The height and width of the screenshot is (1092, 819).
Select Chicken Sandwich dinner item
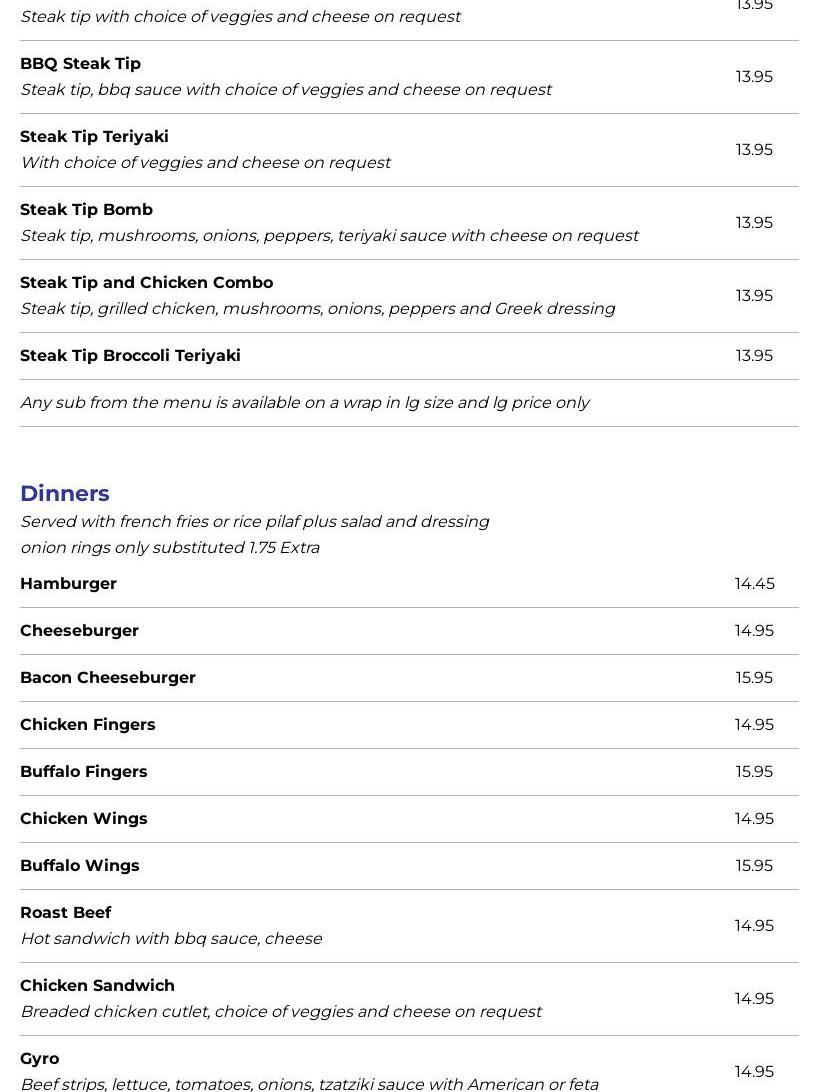[x=97, y=986]
